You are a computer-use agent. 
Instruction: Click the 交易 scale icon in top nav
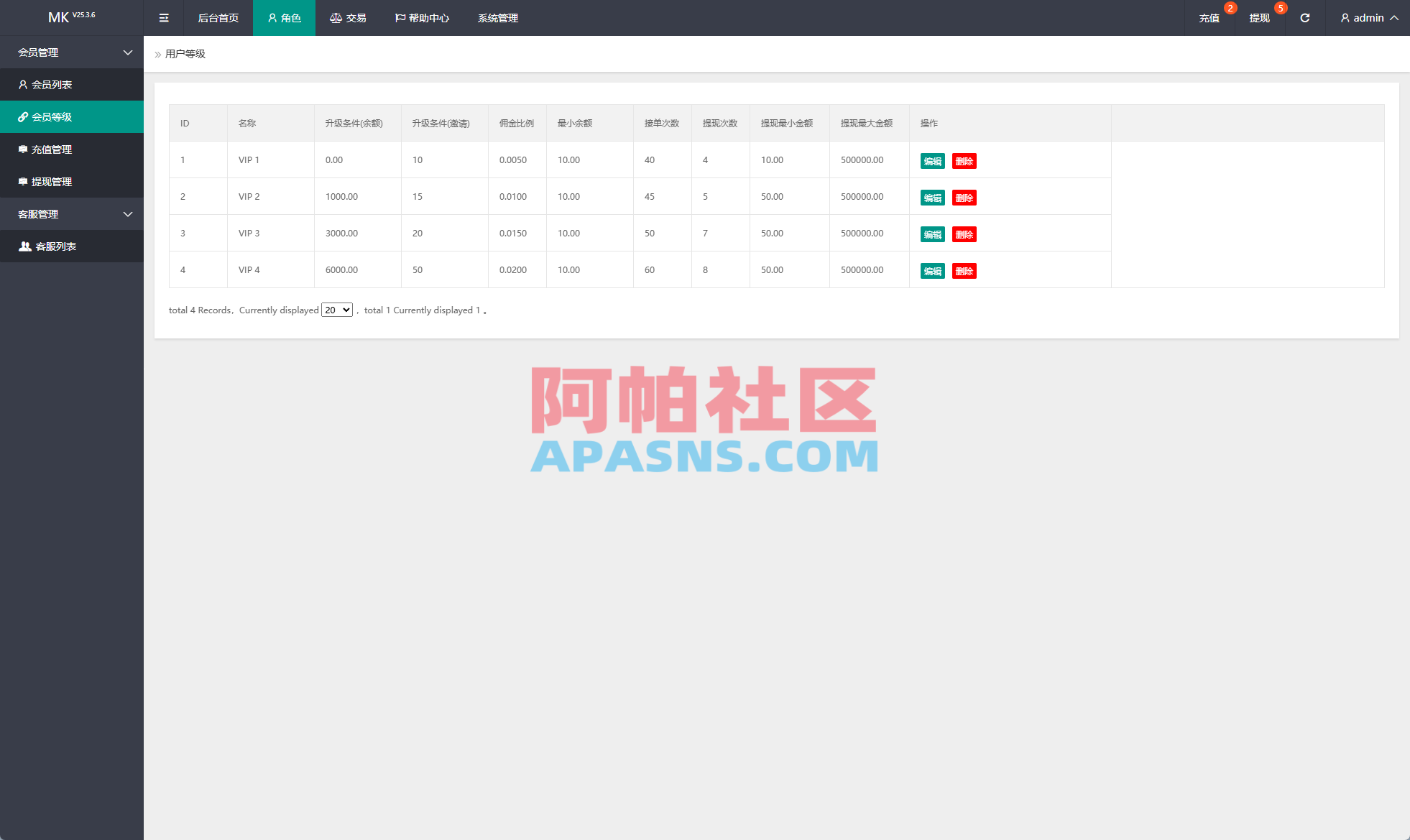(336, 18)
